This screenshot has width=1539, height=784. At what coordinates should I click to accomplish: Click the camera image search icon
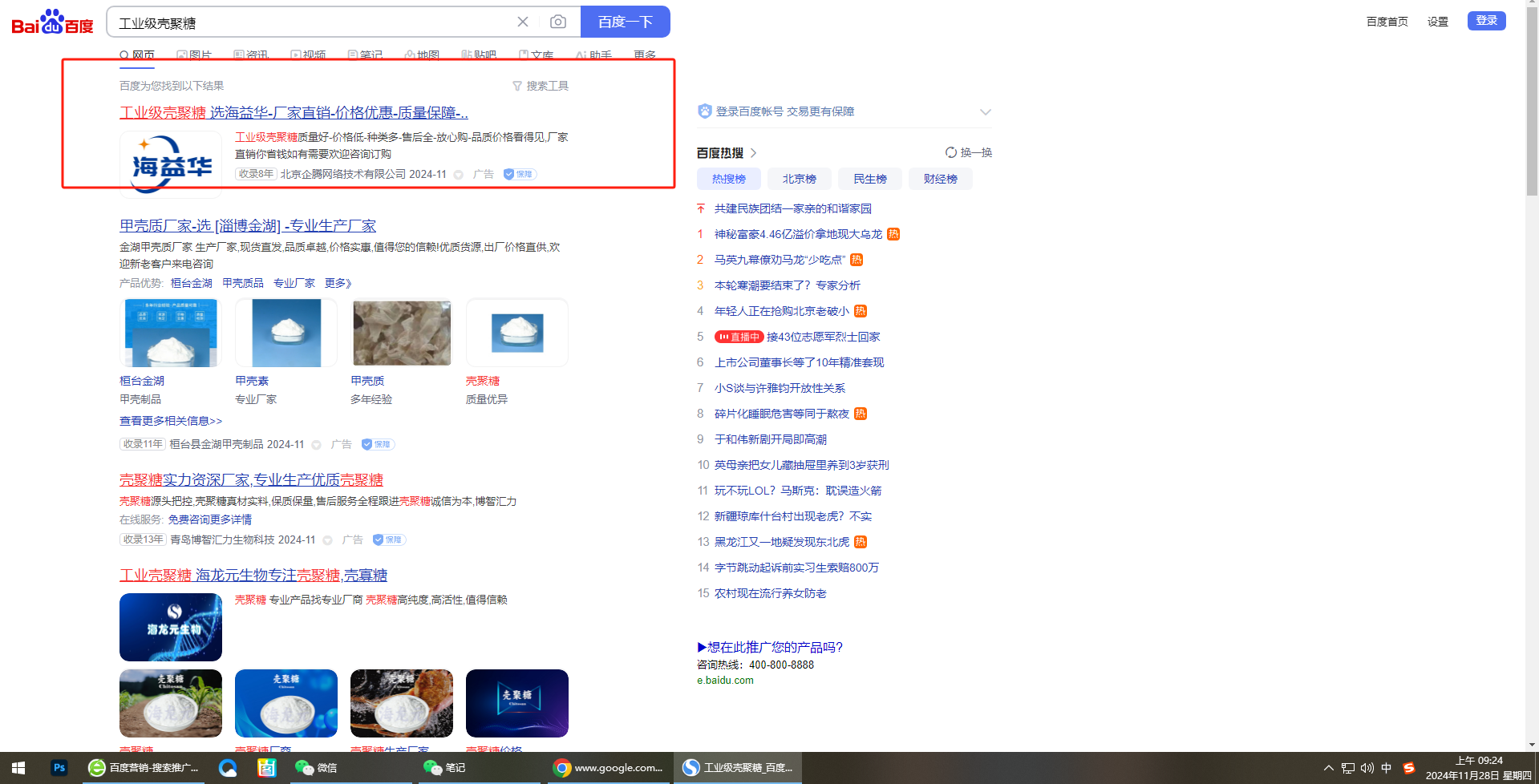point(558,22)
